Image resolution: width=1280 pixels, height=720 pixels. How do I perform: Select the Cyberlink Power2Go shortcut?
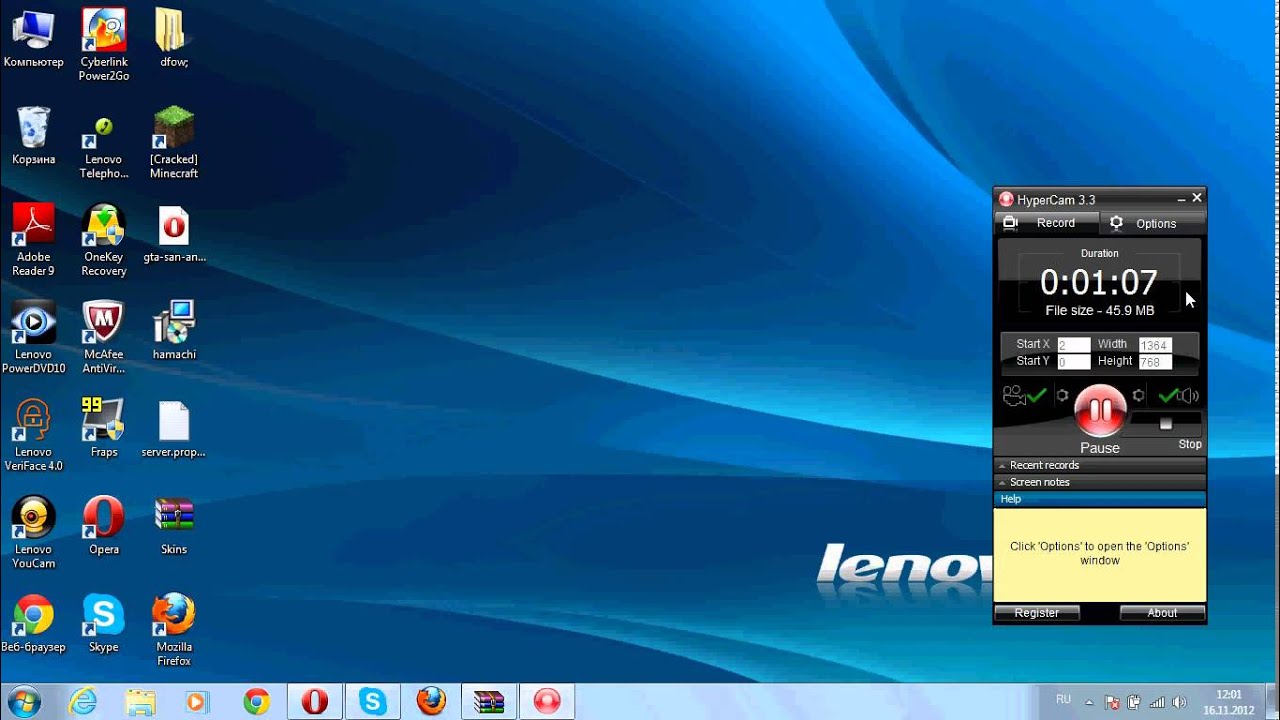click(104, 45)
